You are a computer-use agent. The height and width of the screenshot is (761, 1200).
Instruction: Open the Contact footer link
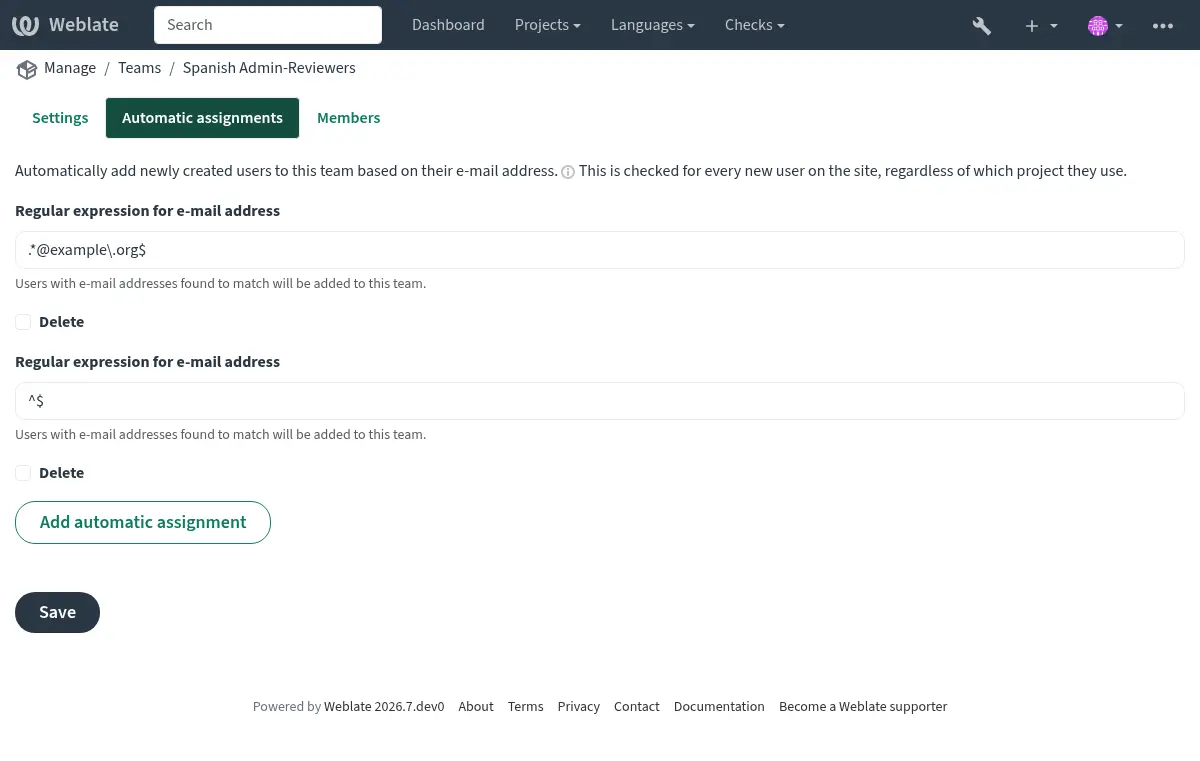coord(637,706)
